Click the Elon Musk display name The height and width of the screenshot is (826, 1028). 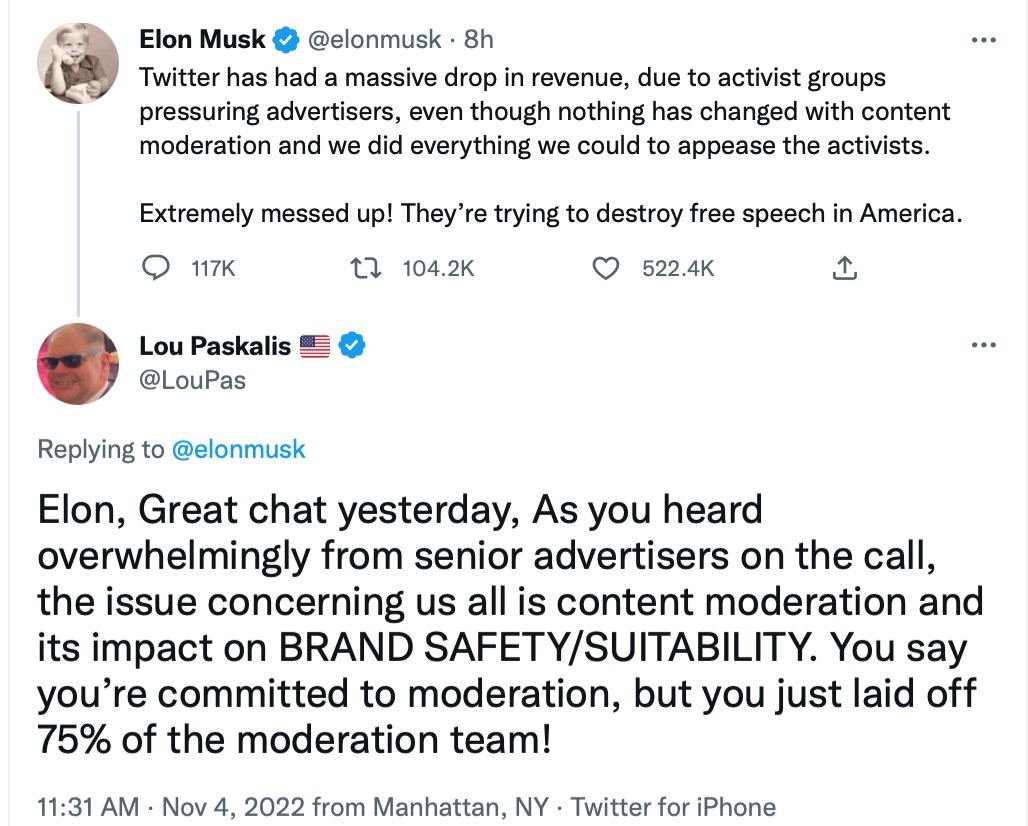click(203, 40)
